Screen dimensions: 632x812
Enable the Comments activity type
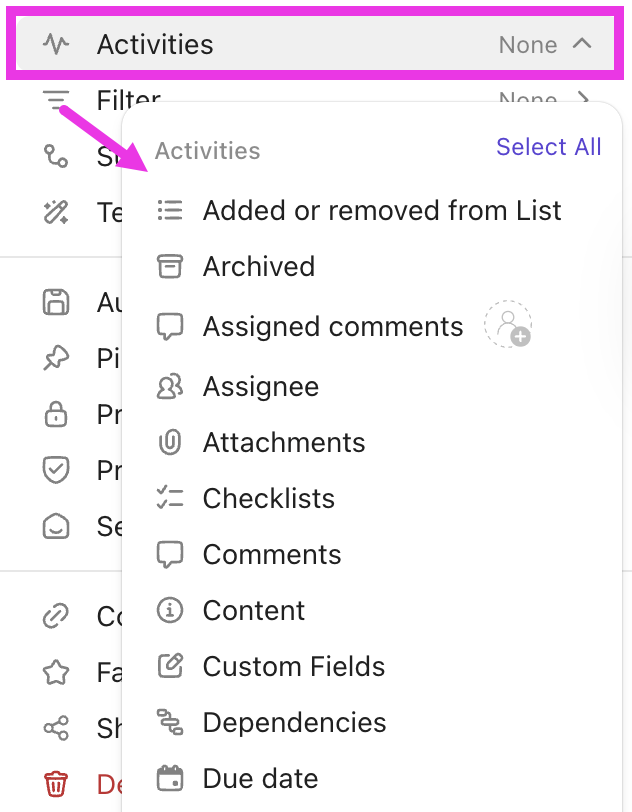pos(272,554)
